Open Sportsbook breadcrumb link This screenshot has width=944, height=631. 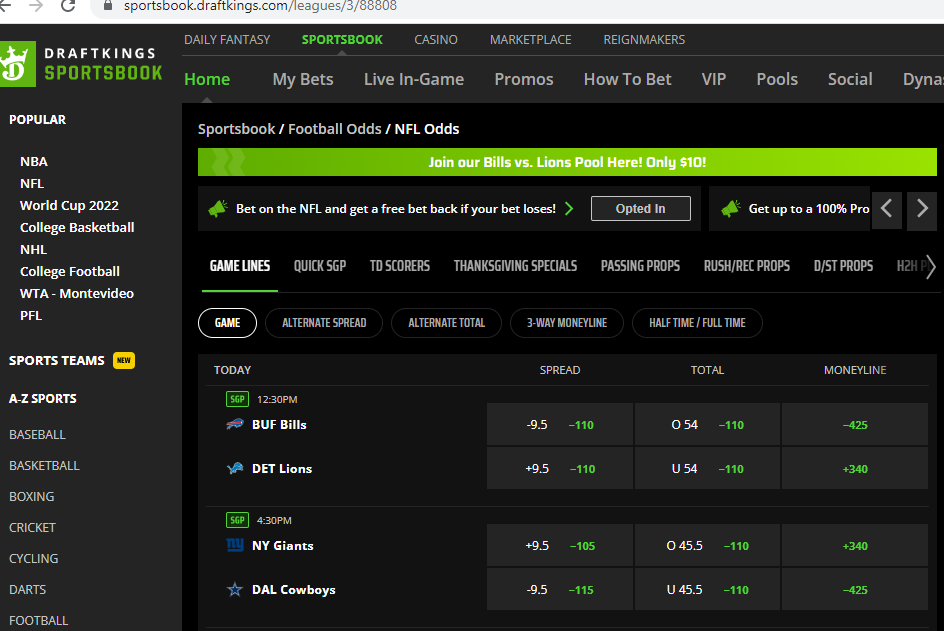point(237,129)
